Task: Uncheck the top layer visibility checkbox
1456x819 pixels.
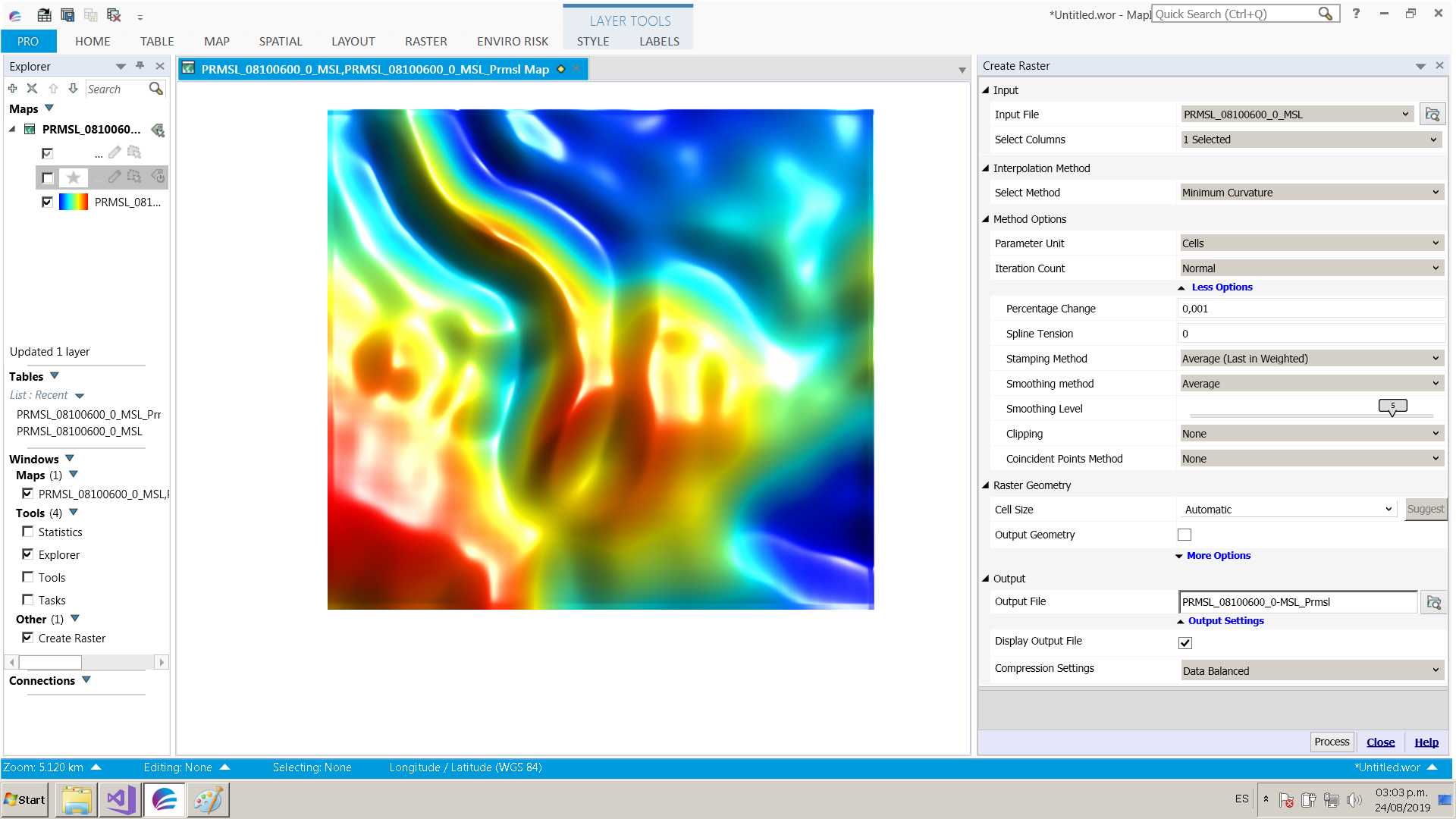Action: click(48, 153)
